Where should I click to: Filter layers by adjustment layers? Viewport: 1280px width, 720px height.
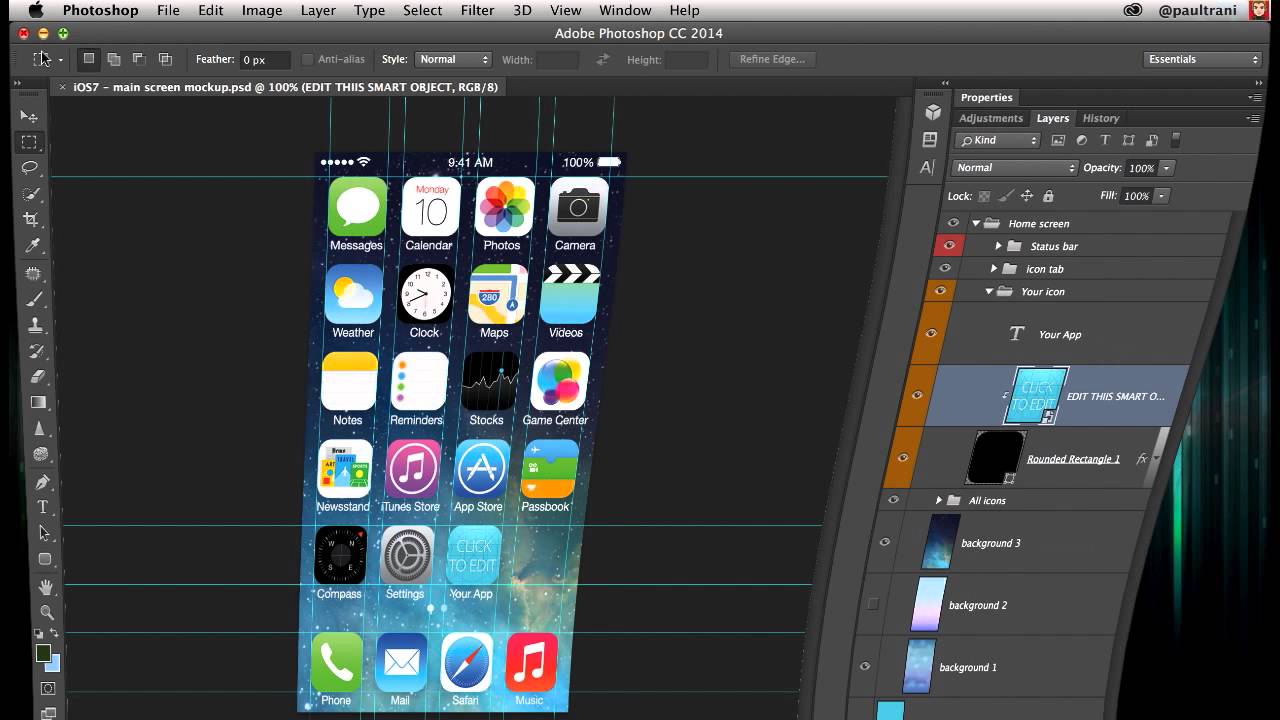(1082, 140)
